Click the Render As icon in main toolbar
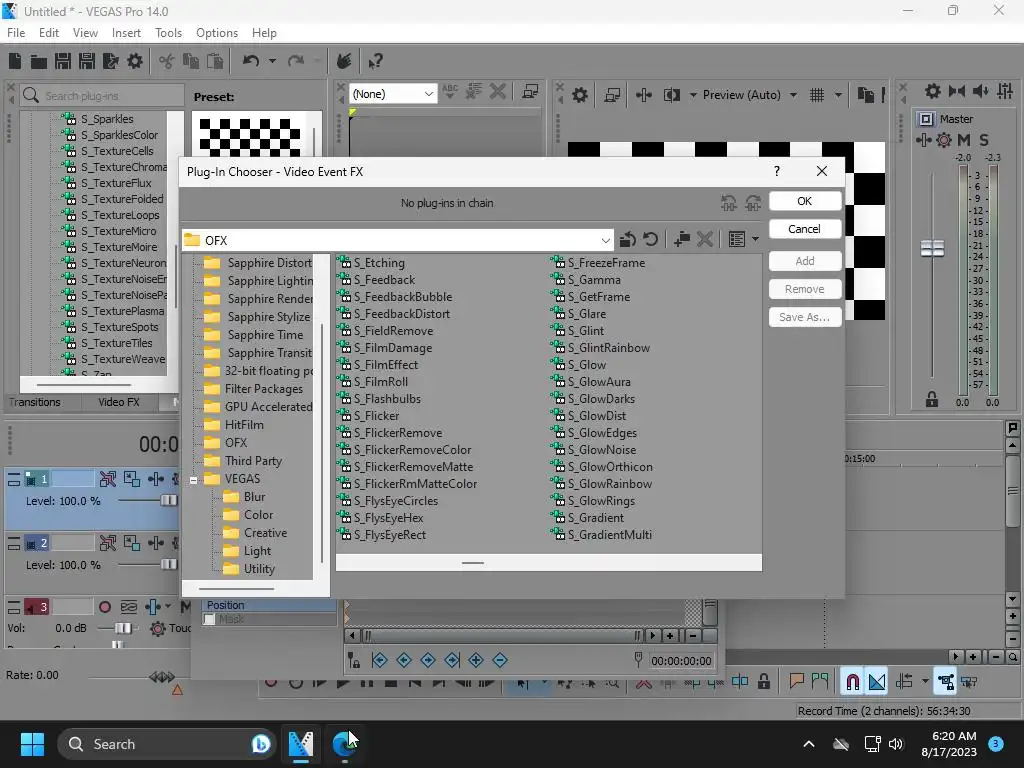The height and width of the screenshot is (768, 1024). (110, 61)
